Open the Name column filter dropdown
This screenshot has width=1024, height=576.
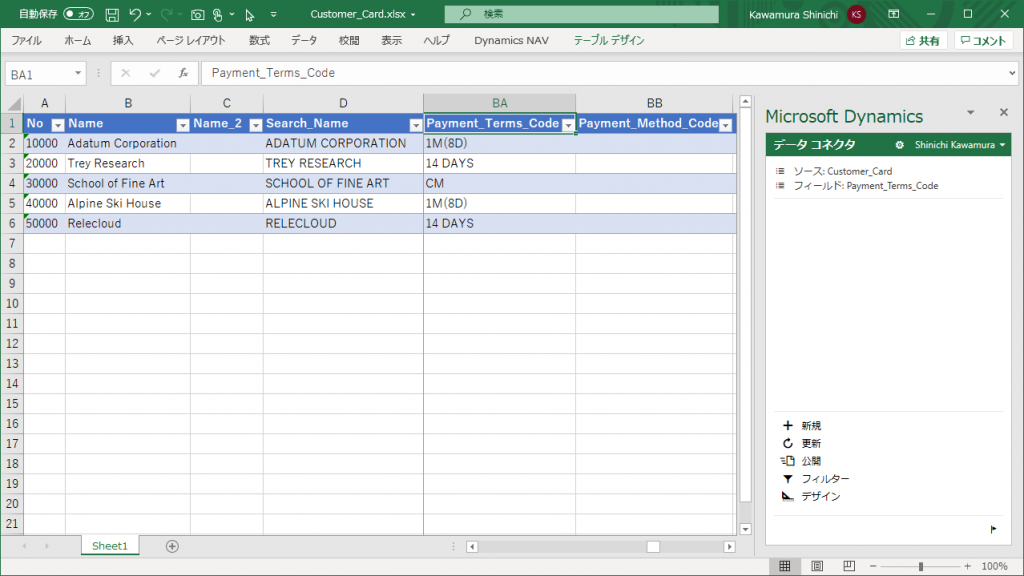click(182, 125)
